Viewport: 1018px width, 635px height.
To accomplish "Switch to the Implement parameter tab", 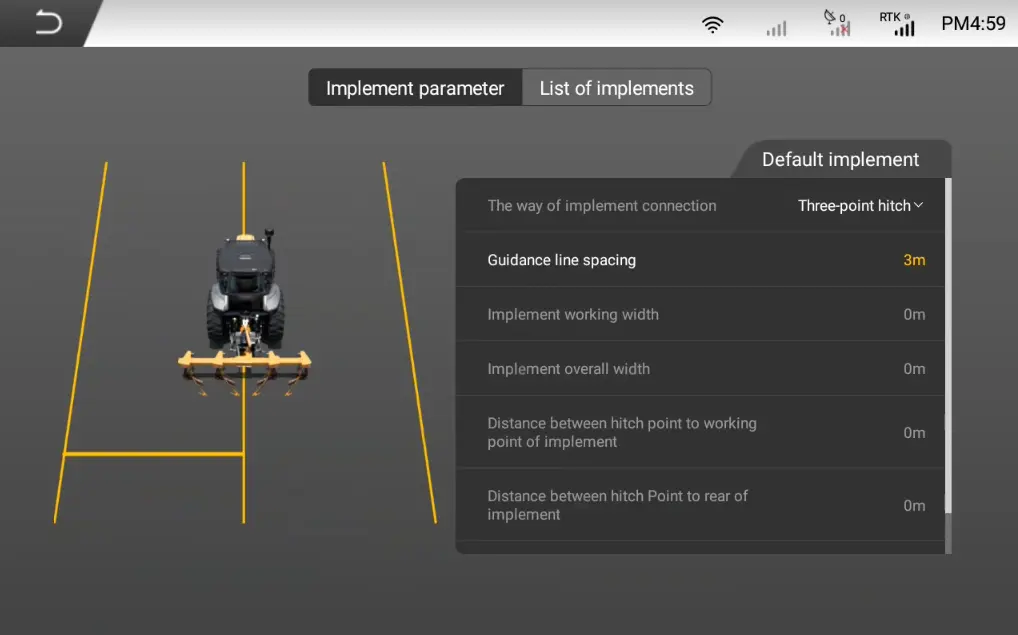I will click(414, 88).
